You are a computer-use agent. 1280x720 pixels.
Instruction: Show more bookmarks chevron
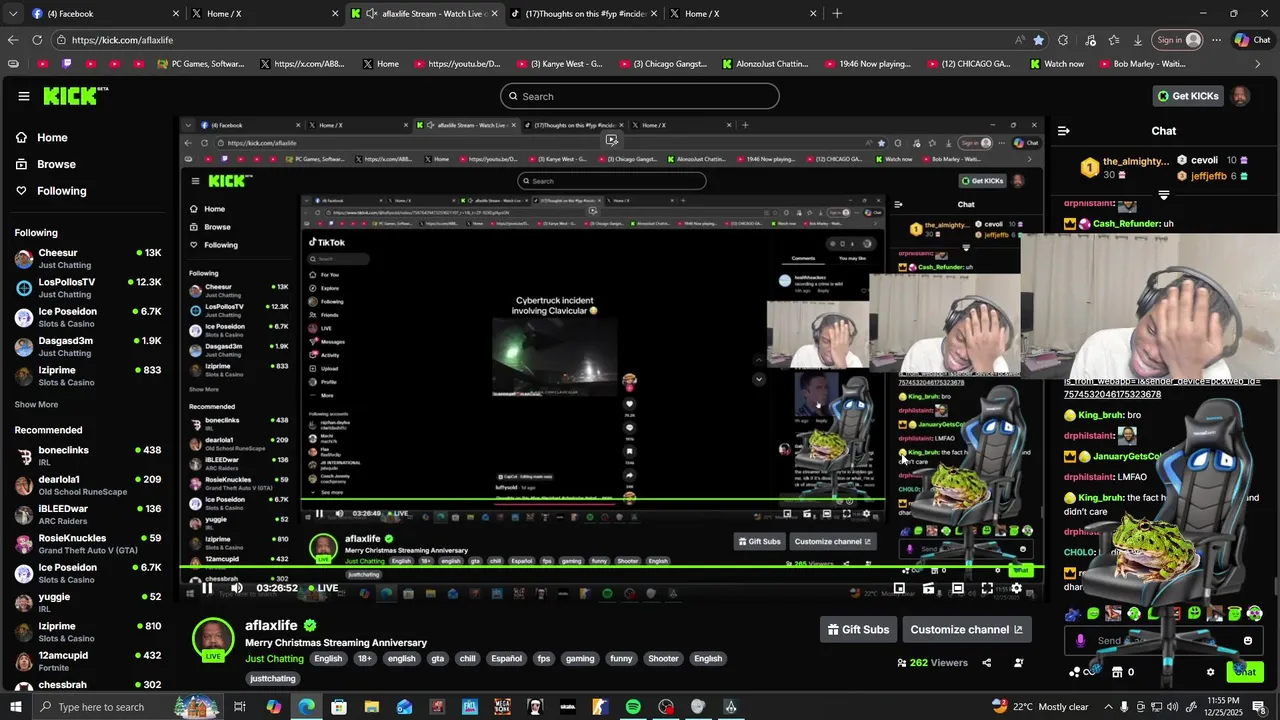[1258, 64]
